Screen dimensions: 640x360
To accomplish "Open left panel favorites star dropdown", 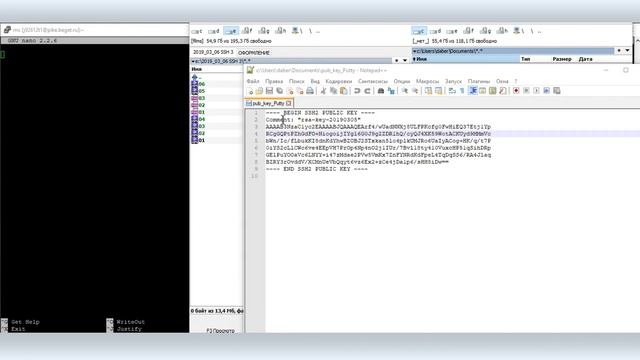I will click(x=396, y=60).
